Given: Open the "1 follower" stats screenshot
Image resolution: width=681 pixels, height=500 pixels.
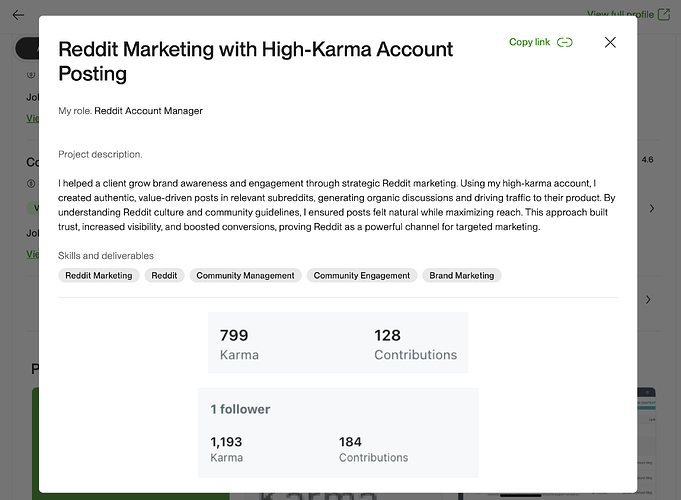Looking at the screenshot, I should pos(337,432).
